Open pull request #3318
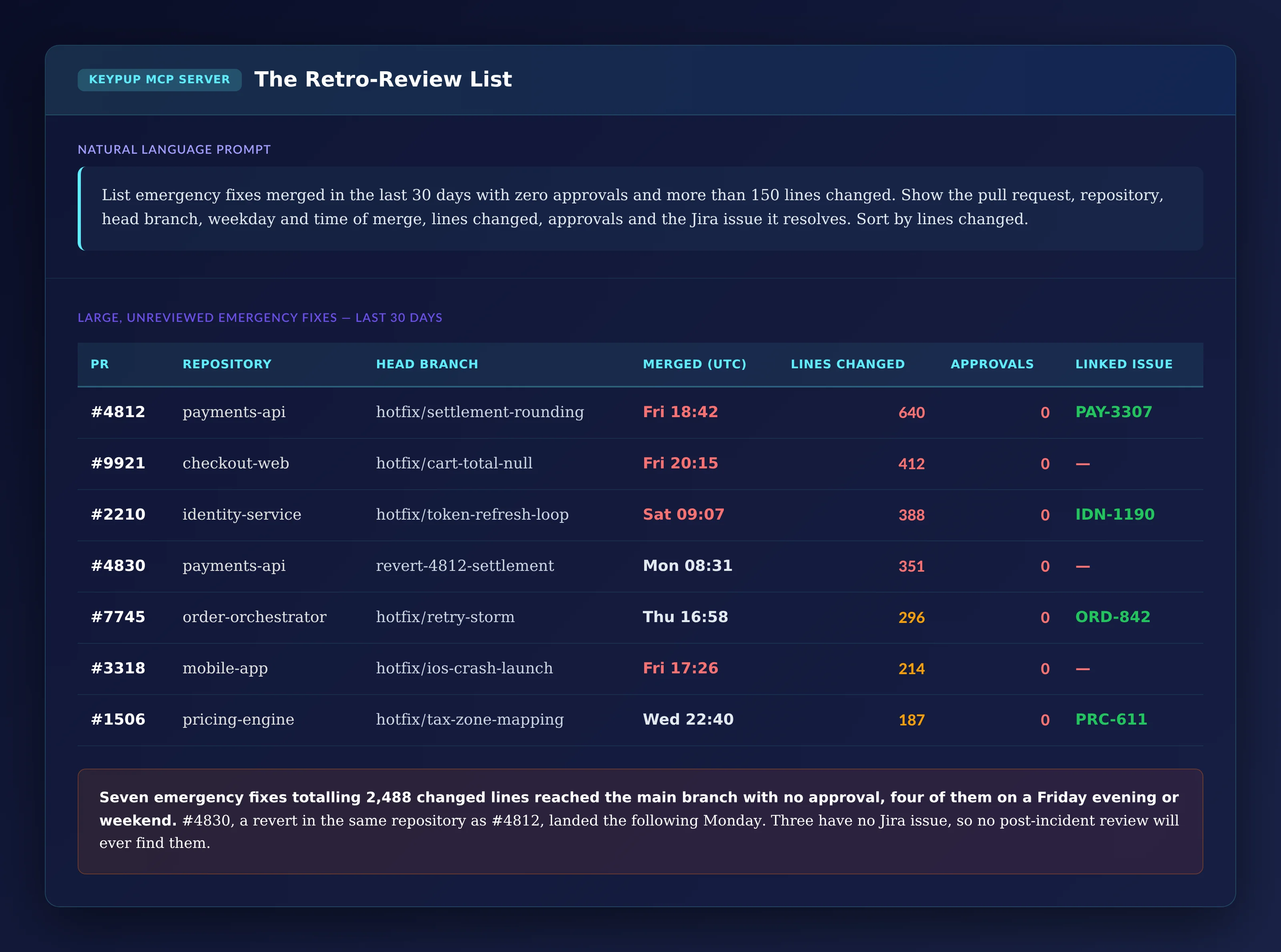1281x952 pixels. [x=118, y=669]
